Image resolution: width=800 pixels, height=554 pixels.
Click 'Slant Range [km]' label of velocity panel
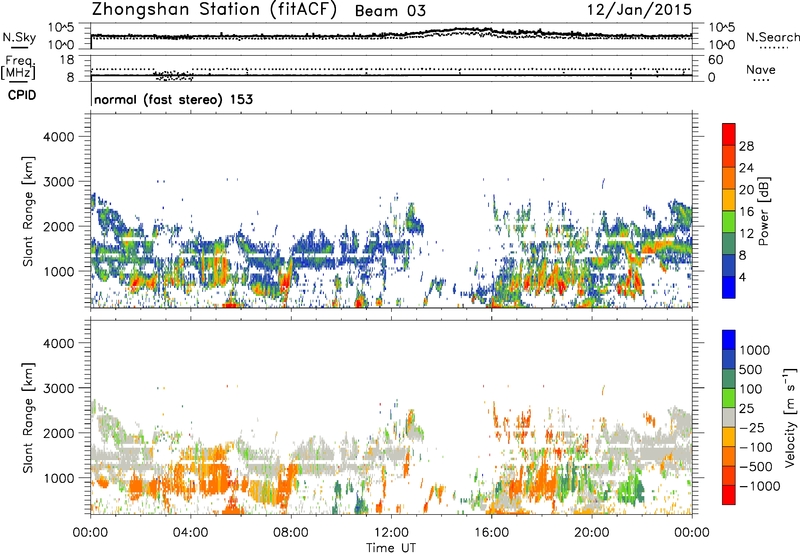click(28, 418)
